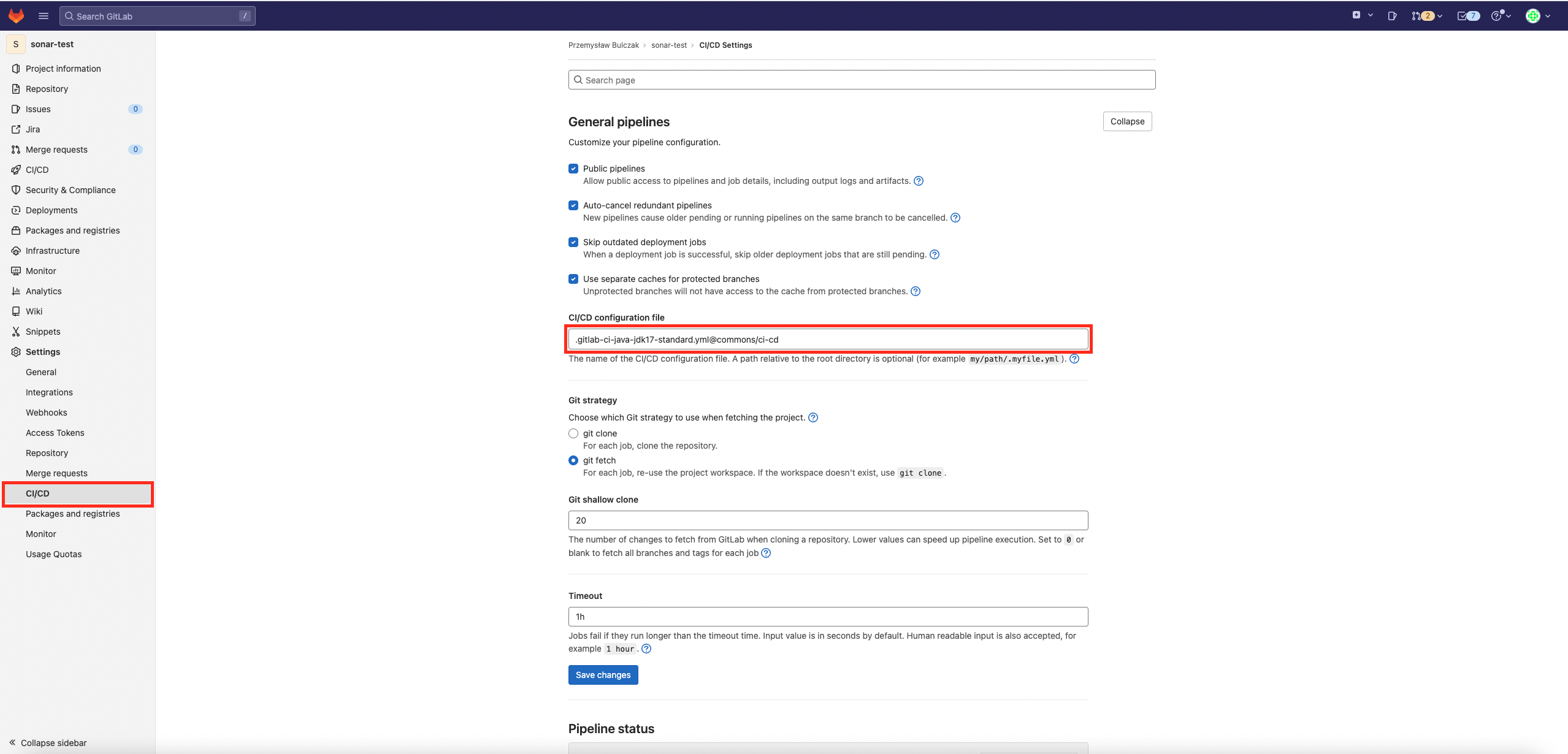Click help icon after Git strategy description

pos(813,417)
